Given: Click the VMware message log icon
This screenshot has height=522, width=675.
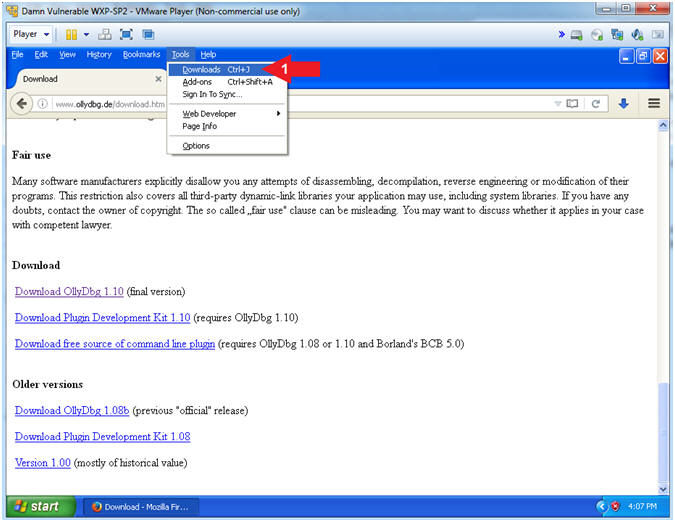Looking at the screenshot, I should point(657,35).
